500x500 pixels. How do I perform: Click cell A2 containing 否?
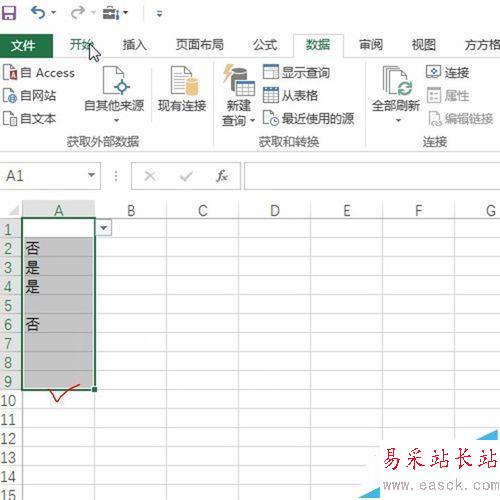click(x=58, y=247)
